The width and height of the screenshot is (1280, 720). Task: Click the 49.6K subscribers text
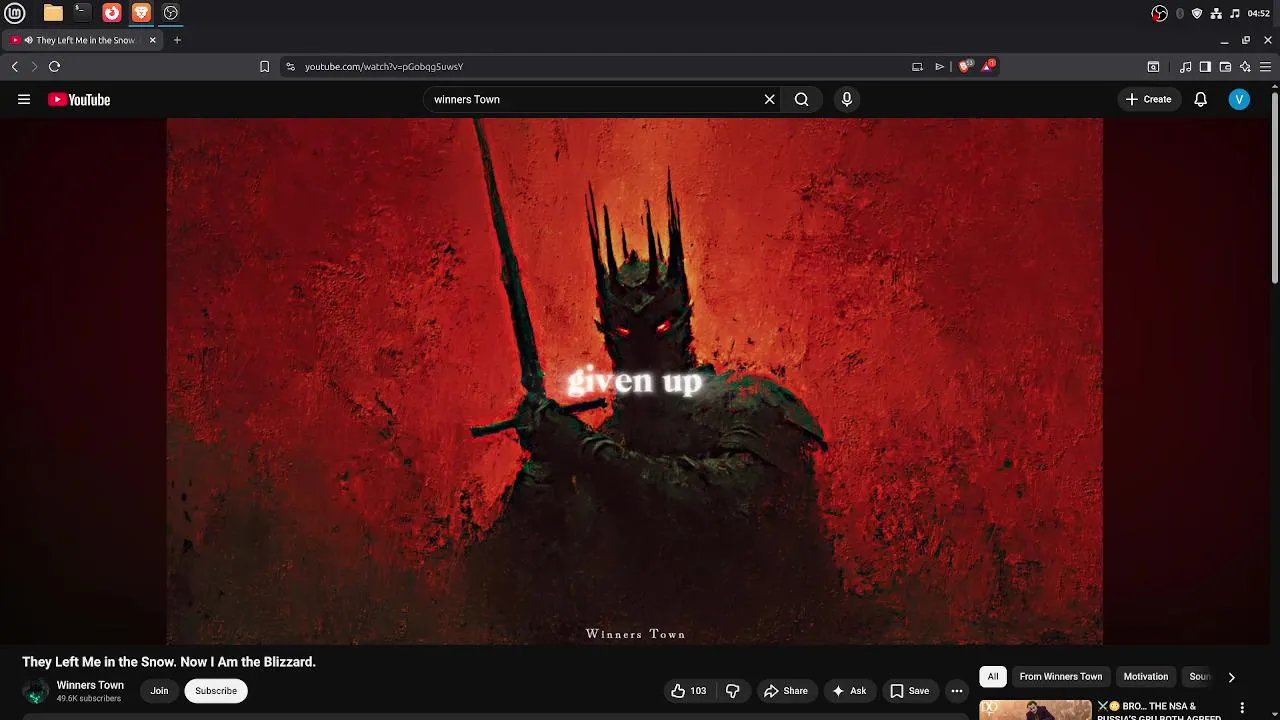[x=88, y=699]
